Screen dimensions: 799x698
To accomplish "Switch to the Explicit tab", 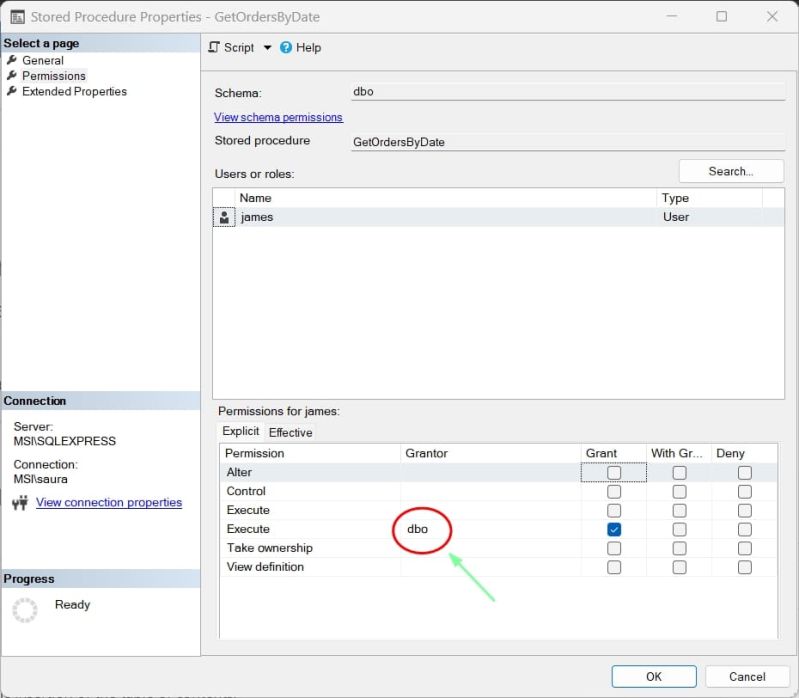I will point(241,431).
